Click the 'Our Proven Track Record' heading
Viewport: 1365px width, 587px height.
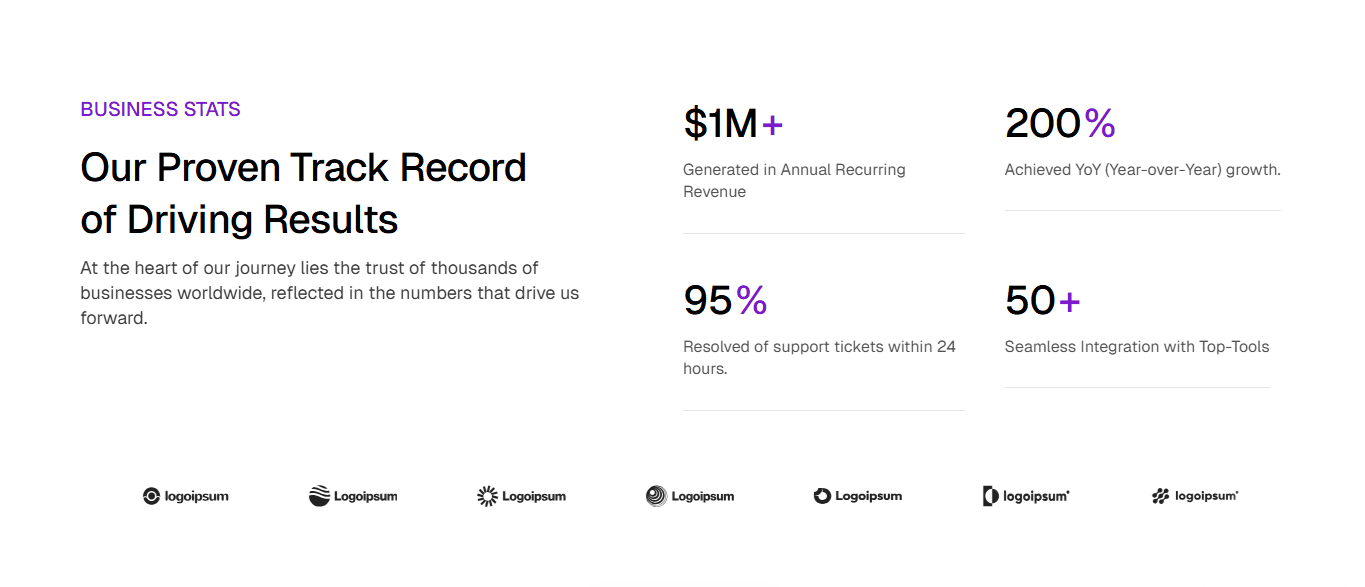click(x=303, y=168)
